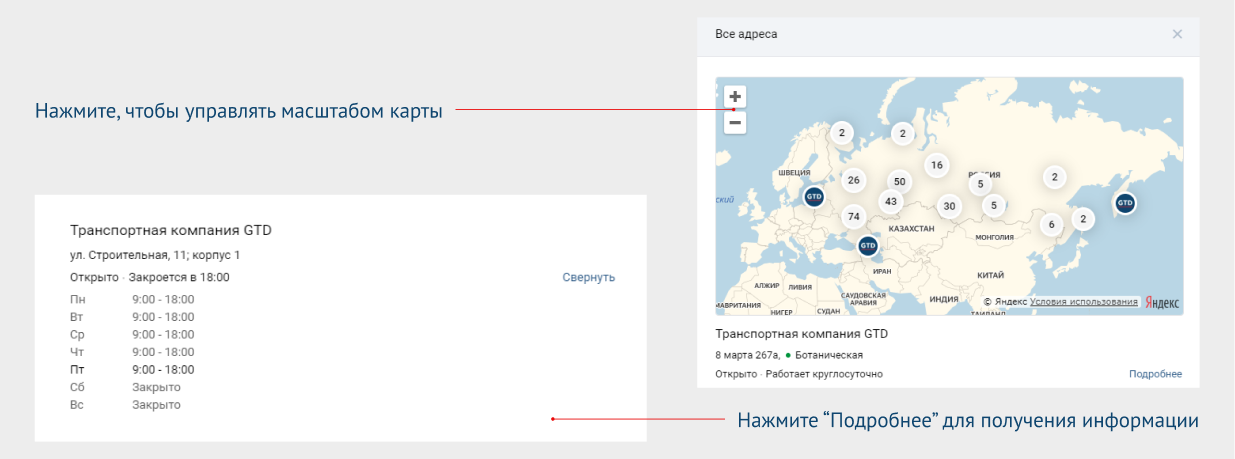Zoom out the map with minus button

pyautogui.click(x=735, y=123)
